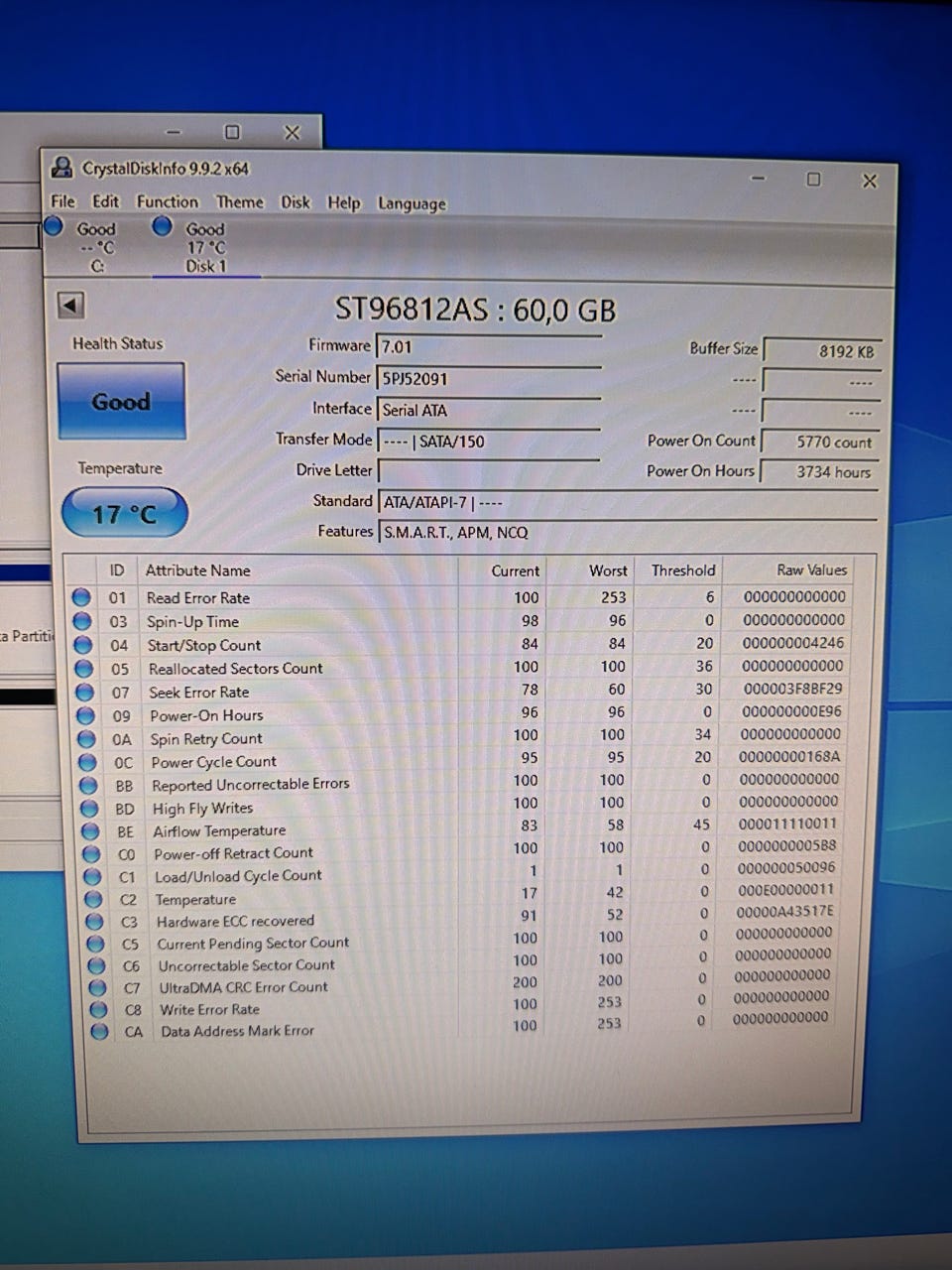Image resolution: width=952 pixels, height=1270 pixels.
Task: Click status circle for Airflow Temperature
Action: (90, 831)
